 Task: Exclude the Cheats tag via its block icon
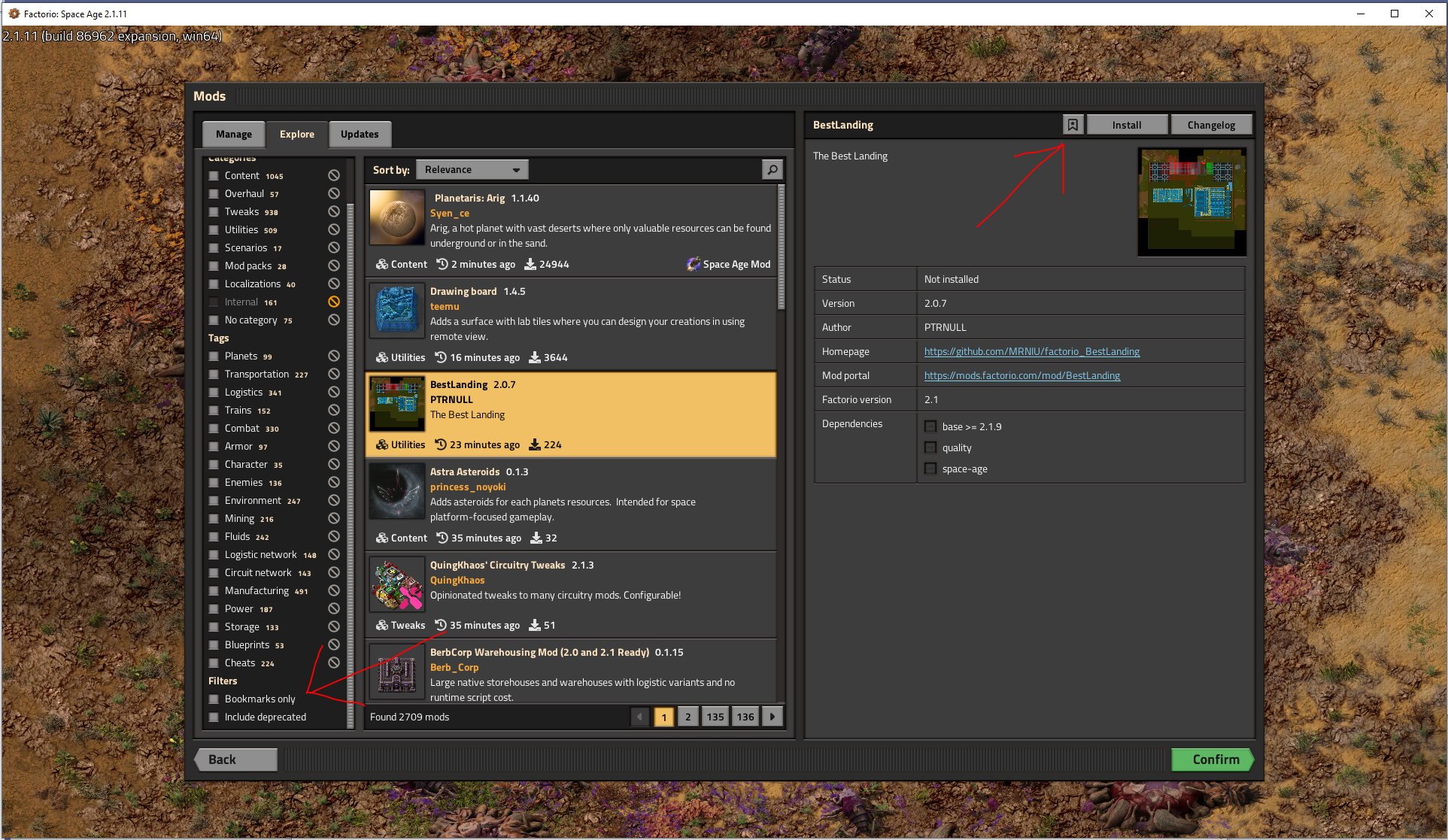click(x=334, y=663)
